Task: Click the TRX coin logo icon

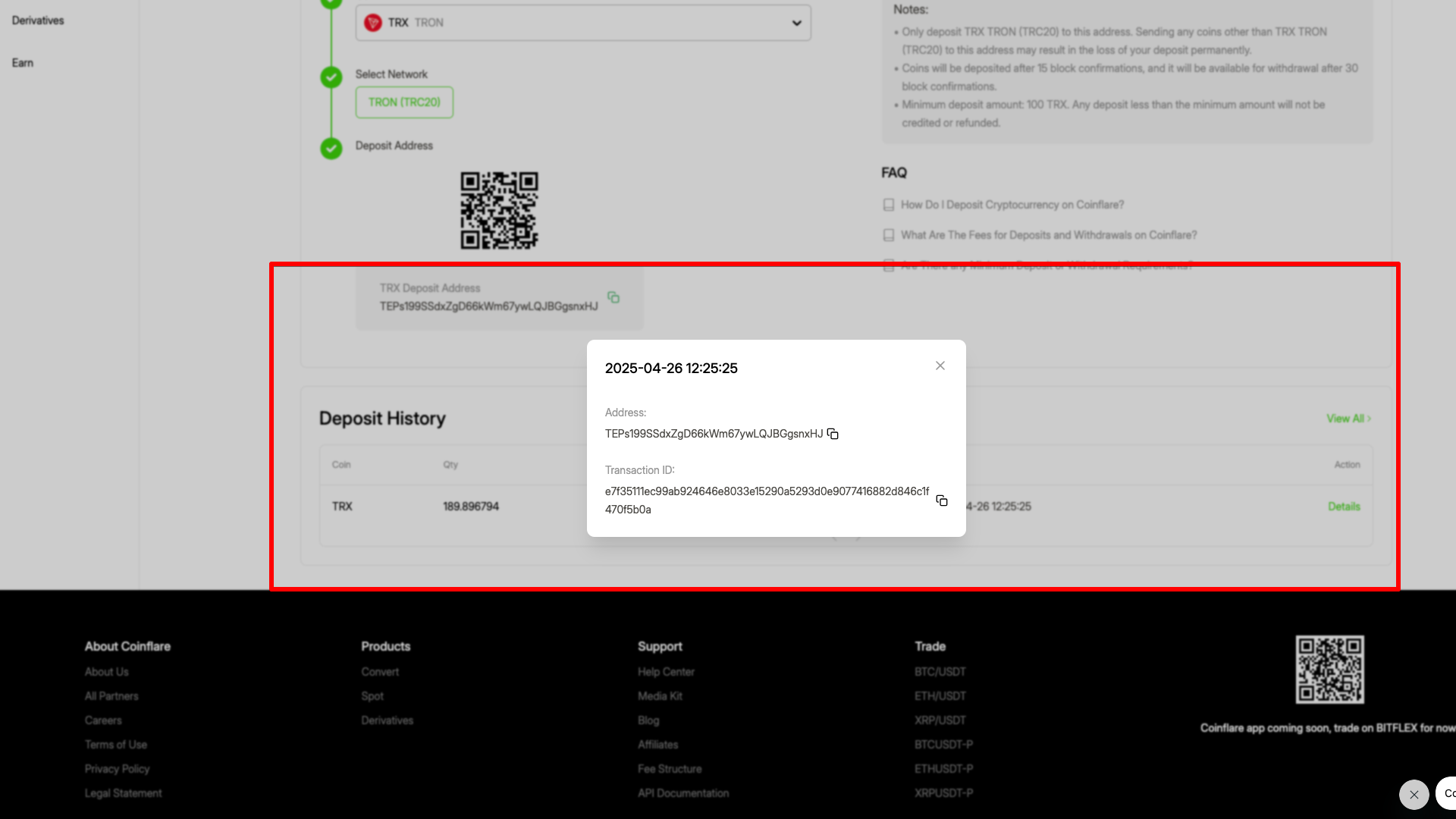Action: coord(373,23)
